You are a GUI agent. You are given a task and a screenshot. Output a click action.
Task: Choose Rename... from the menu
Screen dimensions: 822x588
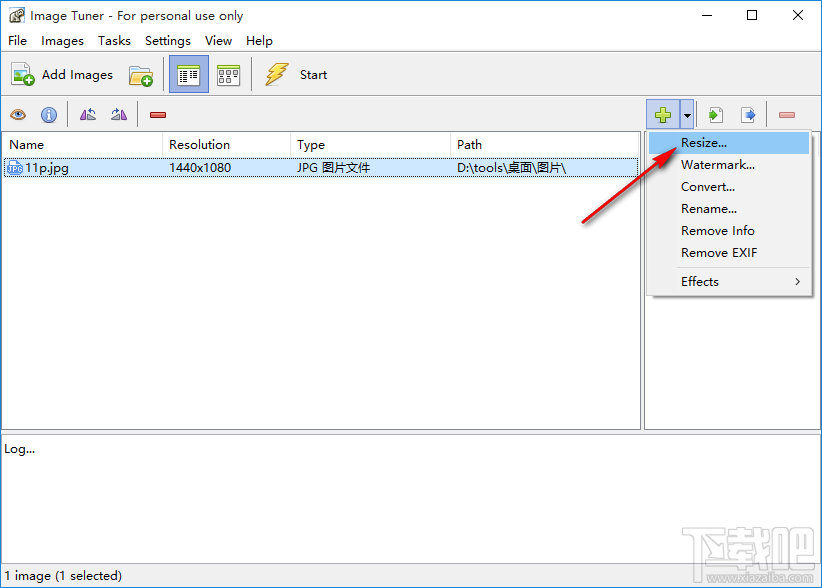(x=729, y=209)
